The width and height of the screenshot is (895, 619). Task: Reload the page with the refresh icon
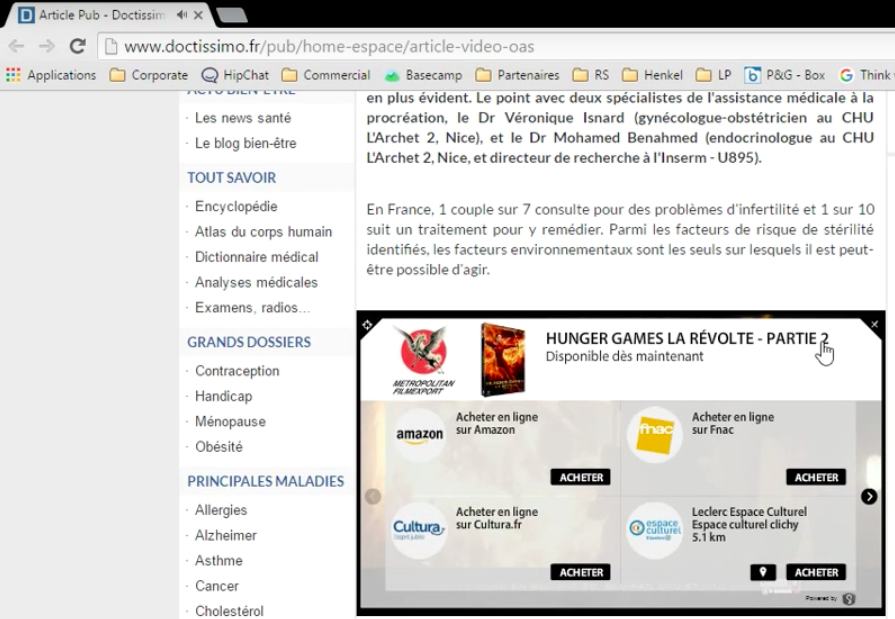pyautogui.click(x=78, y=46)
